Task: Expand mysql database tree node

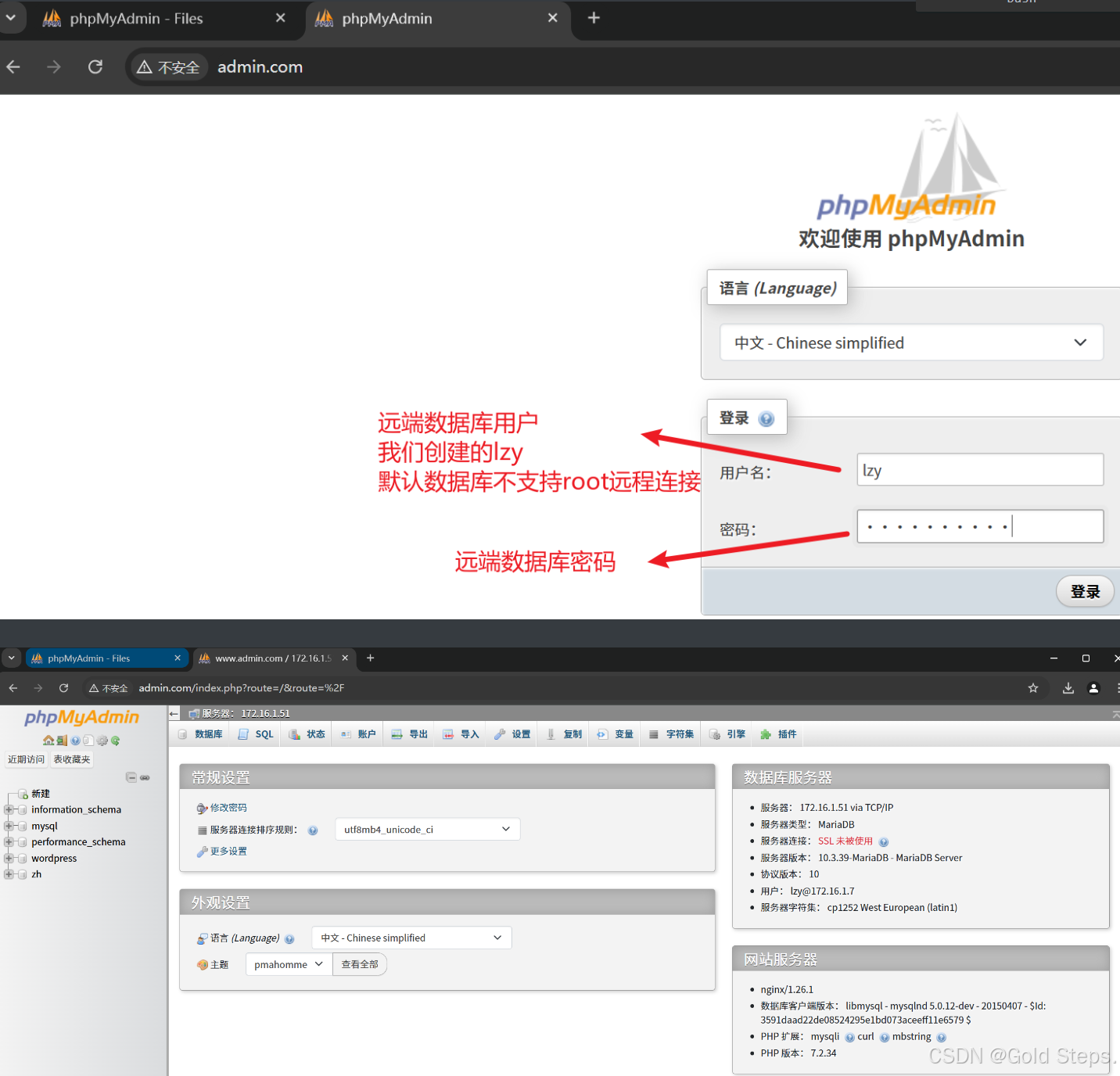Action: point(9,827)
